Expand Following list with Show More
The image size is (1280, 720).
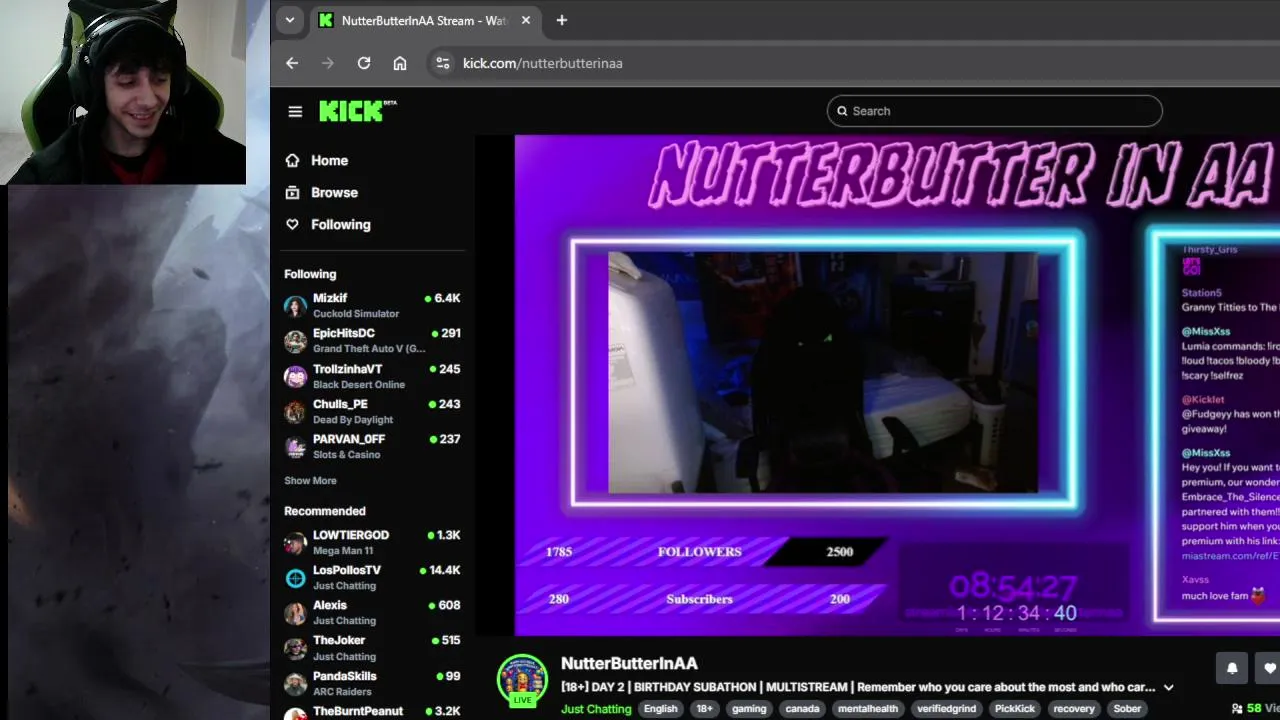pyautogui.click(x=310, y=481)
